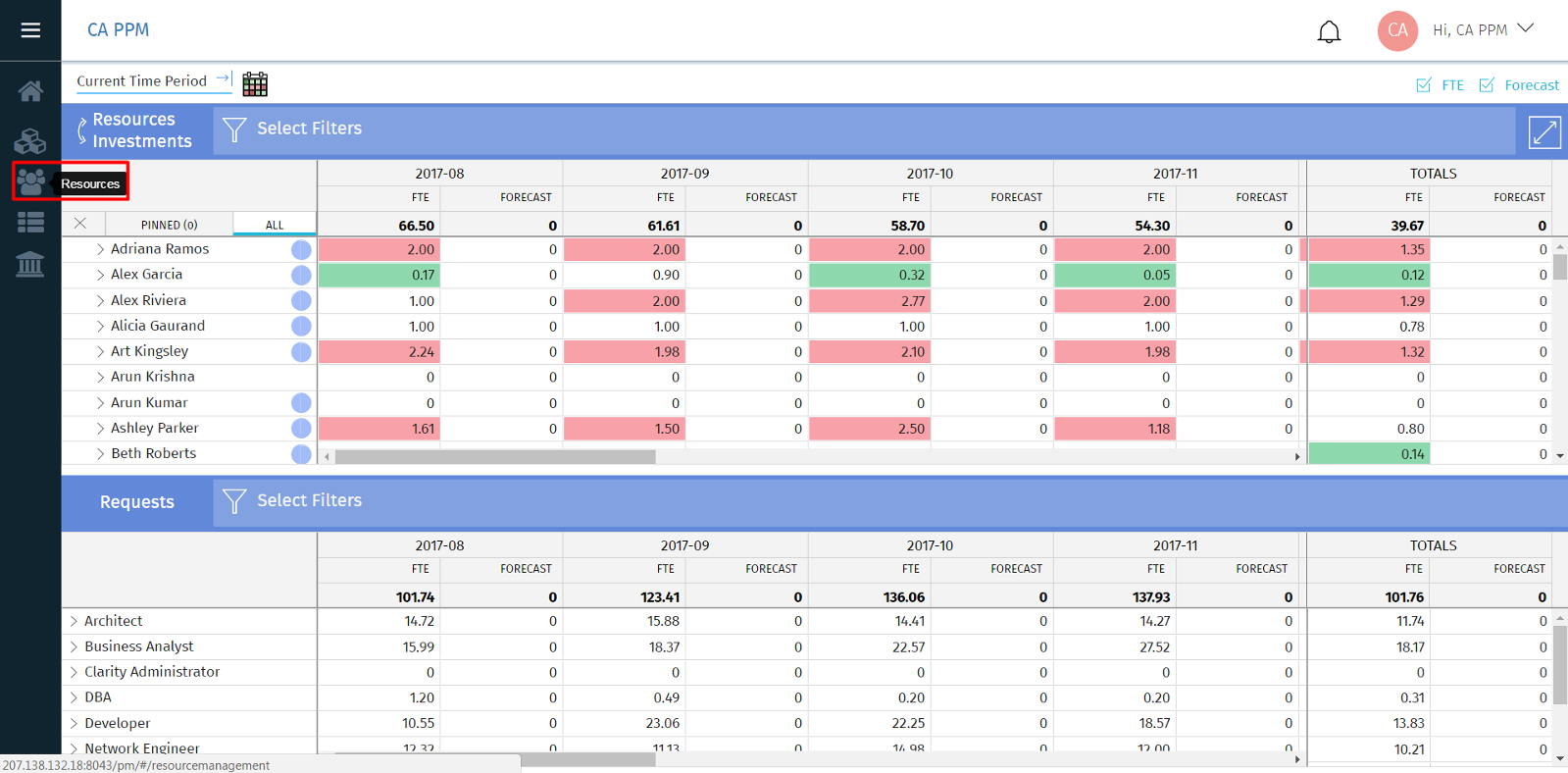Expand the Business Analyst request row
Viewport: 1568px width, 773px height.
(74, 646)
